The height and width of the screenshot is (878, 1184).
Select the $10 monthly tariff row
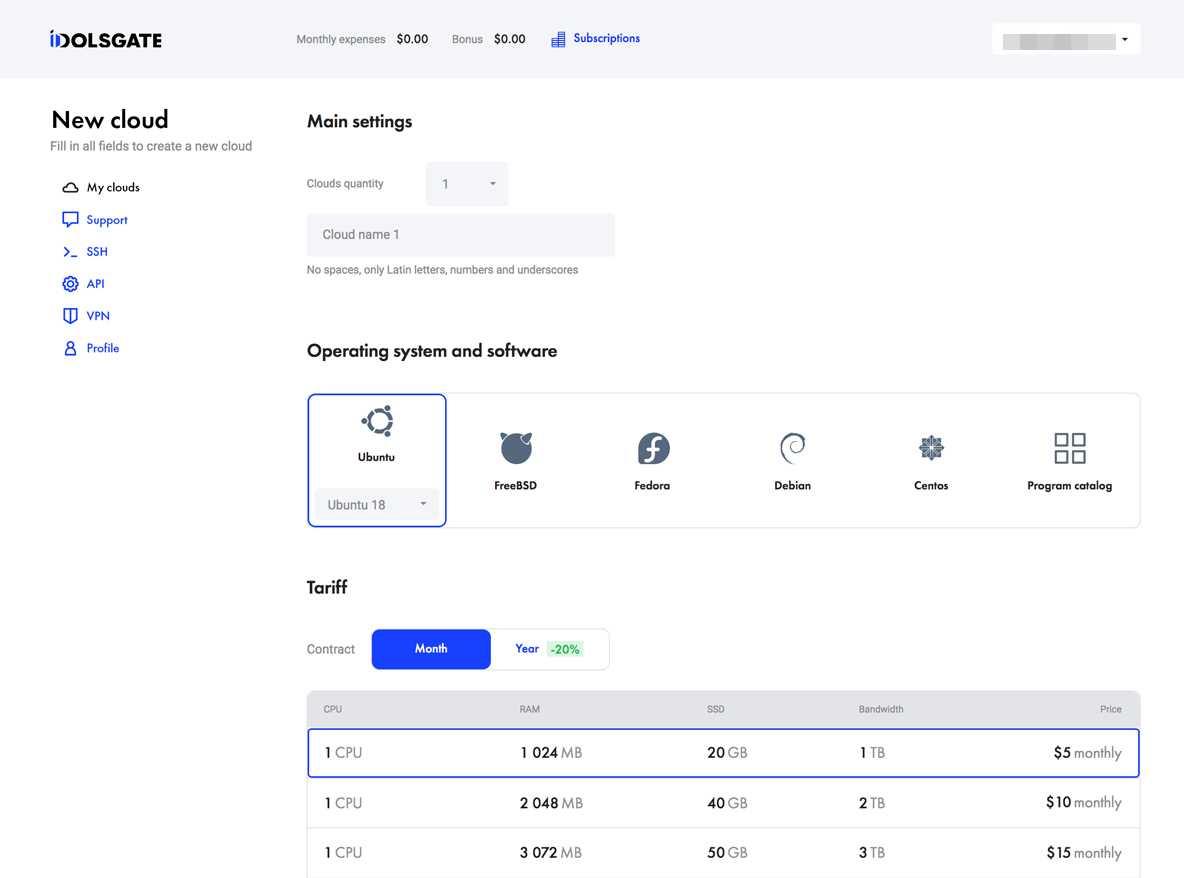[x=723, y=803]
